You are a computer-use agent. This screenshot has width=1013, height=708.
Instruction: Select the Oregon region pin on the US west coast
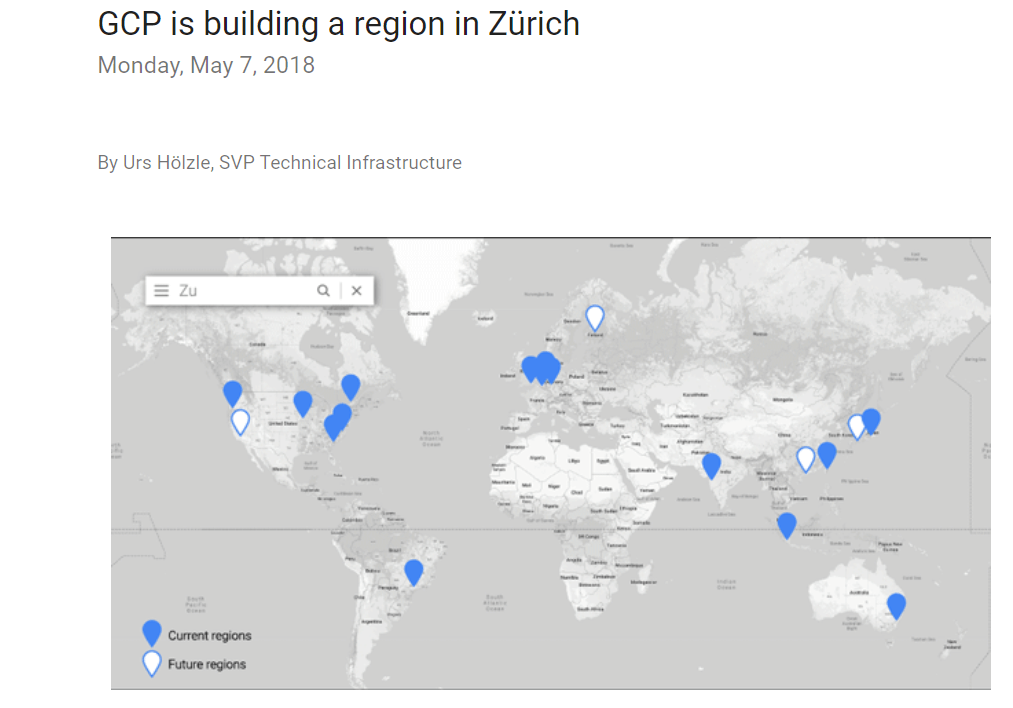click(x=232, y=388)
